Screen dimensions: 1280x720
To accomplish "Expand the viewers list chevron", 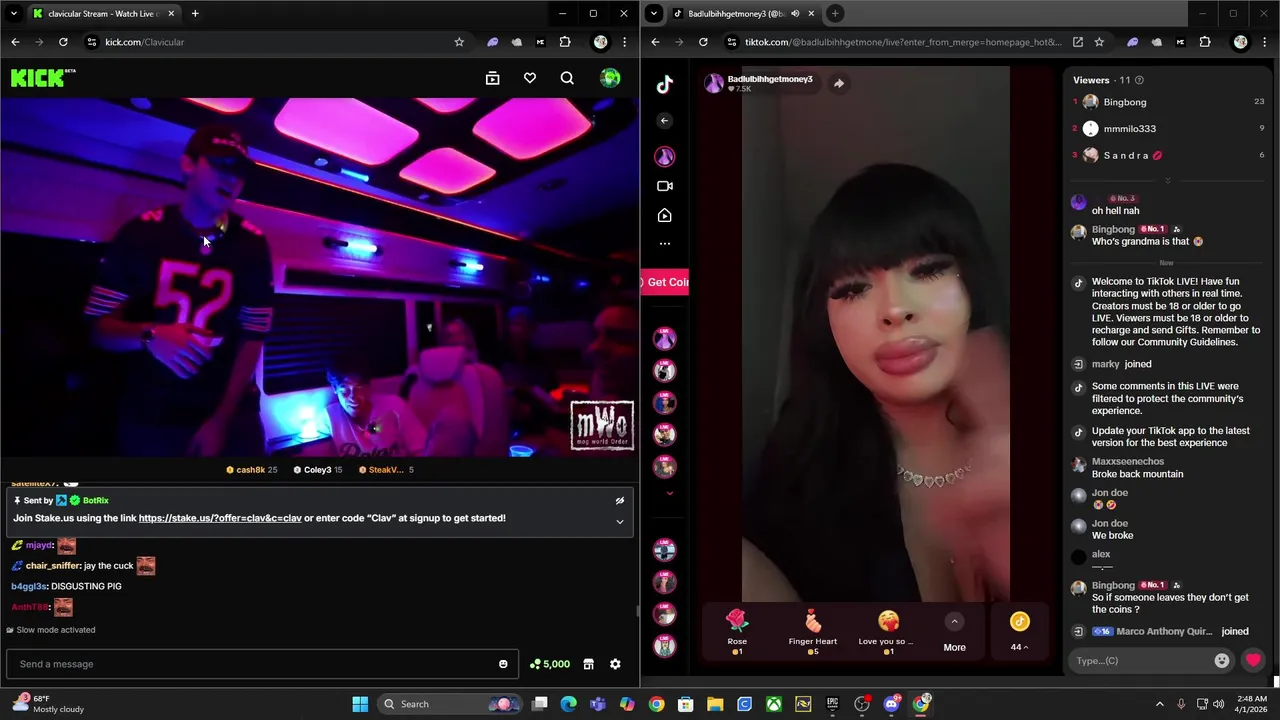I will 1167,181.
